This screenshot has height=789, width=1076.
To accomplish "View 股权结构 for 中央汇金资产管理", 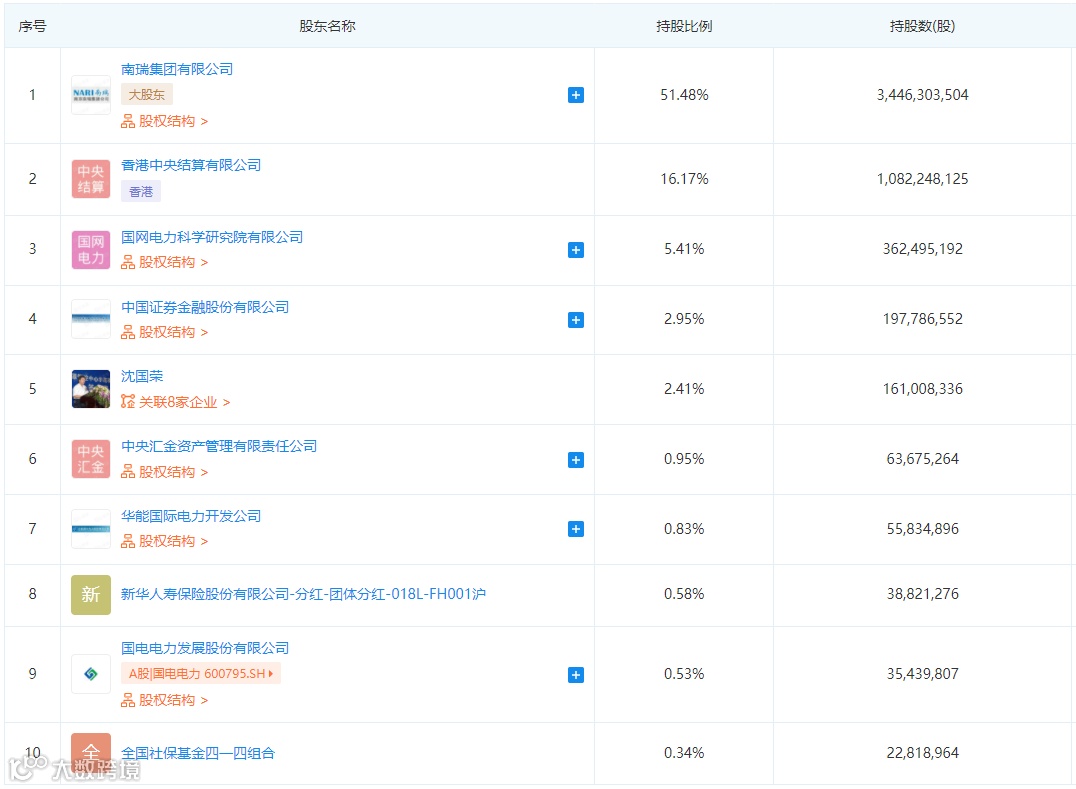I will point(165,473).
